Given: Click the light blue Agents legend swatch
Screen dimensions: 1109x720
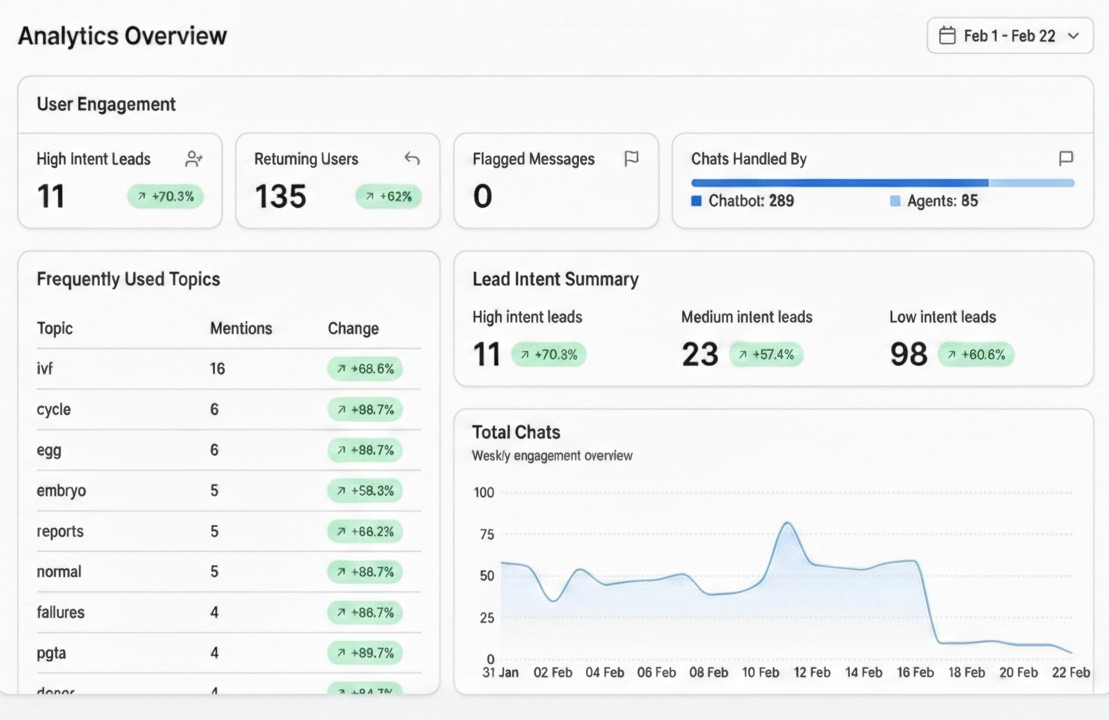Looking at the screenshot, I should 895,201.
